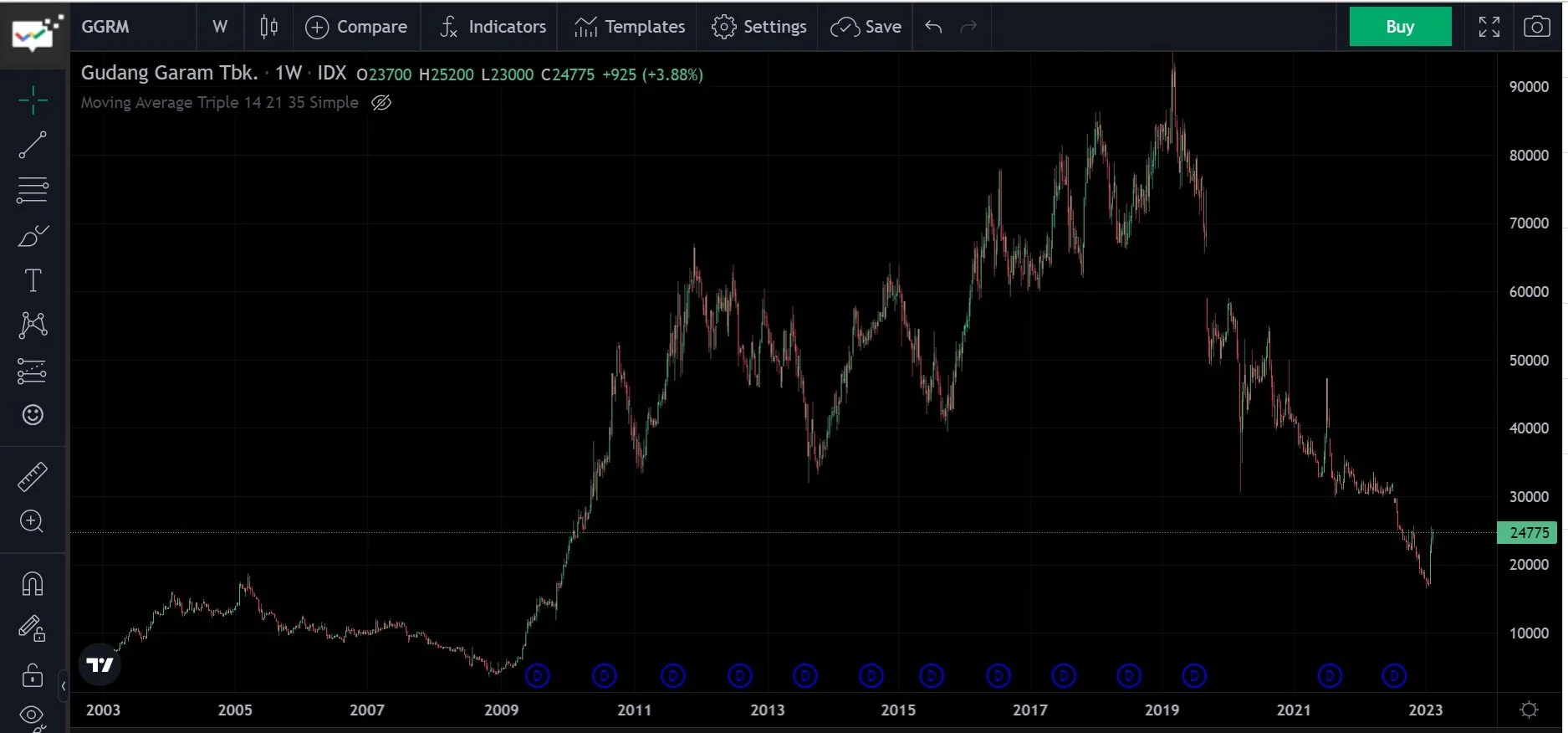Click the O23700 open value
This screenshot has height=733, width=1568.
click(x=384, y=74)
